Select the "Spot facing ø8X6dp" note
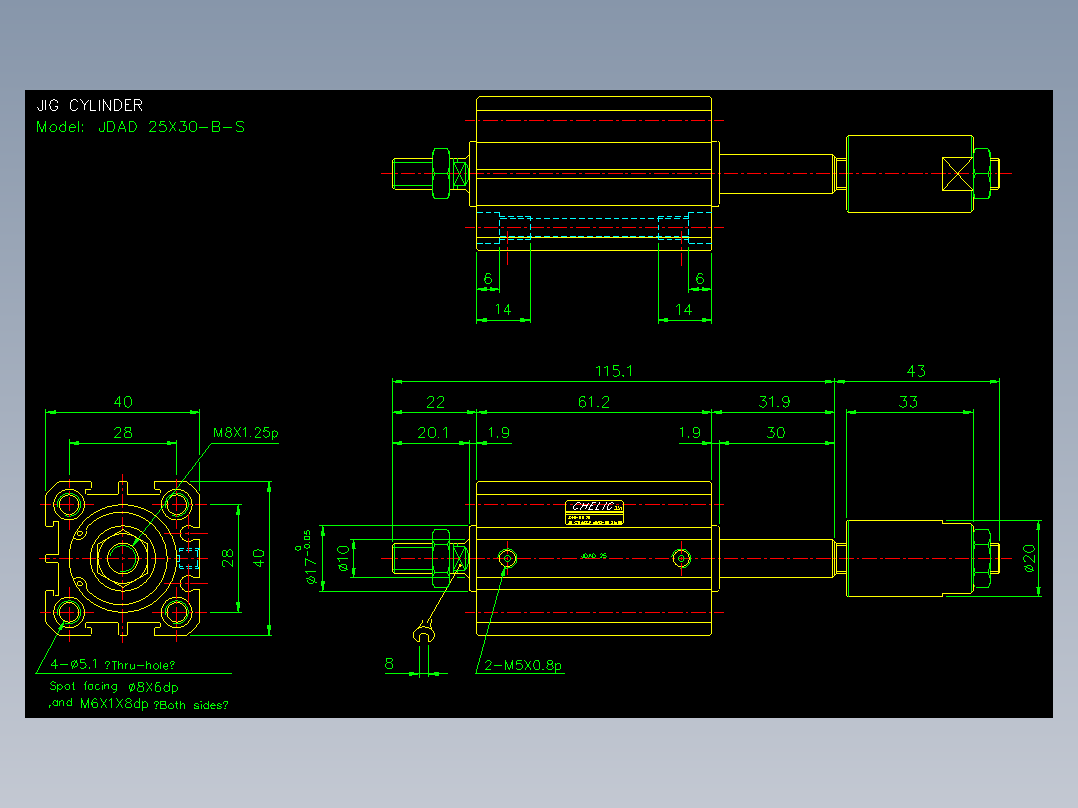Image resolution: width=1078 pixels, height=808 pixels. pos(114,686)
